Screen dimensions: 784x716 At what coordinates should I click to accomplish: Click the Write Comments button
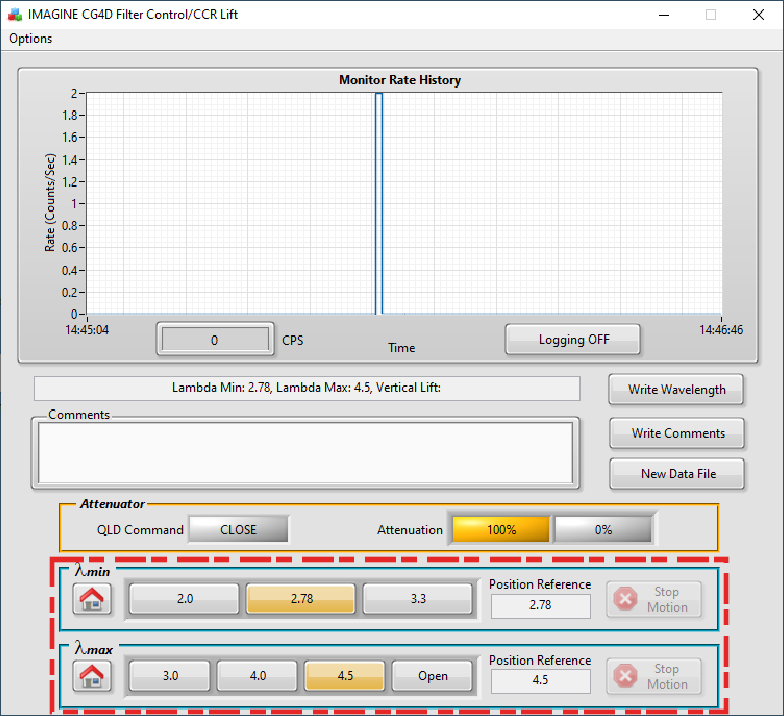pyautogui.click(x=677, y=433)
